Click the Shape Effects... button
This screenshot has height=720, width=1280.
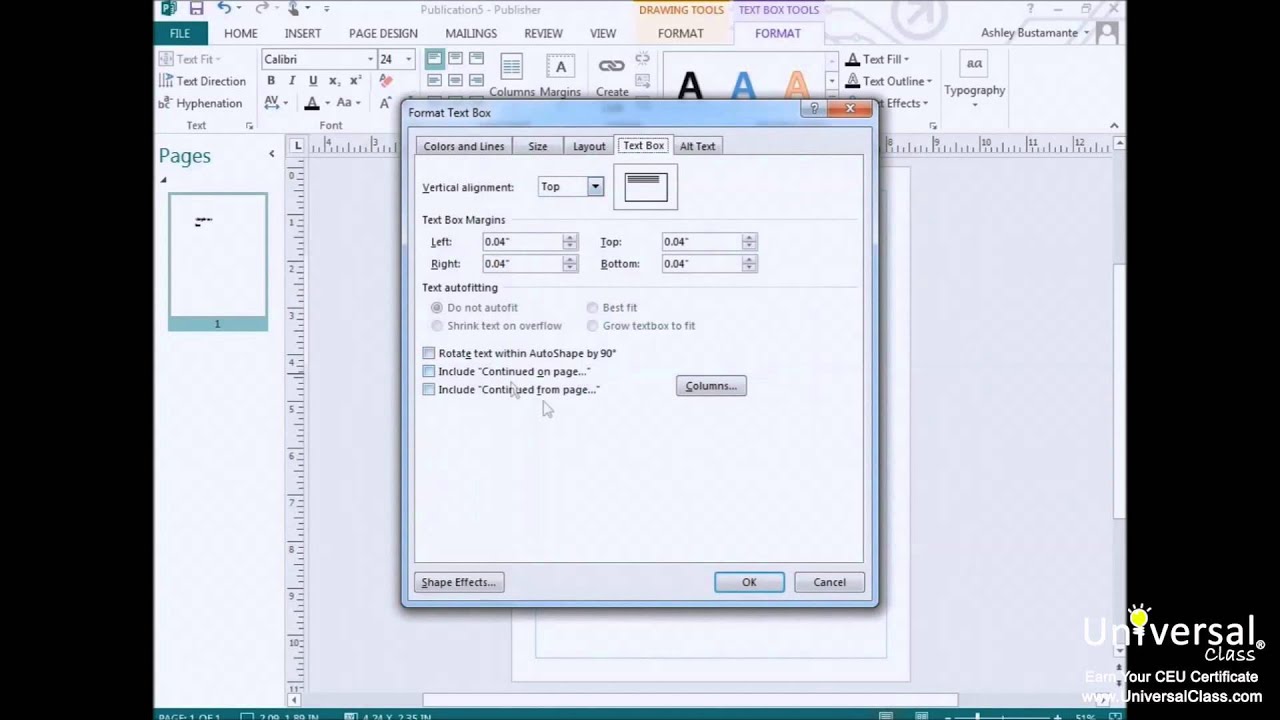459,582
